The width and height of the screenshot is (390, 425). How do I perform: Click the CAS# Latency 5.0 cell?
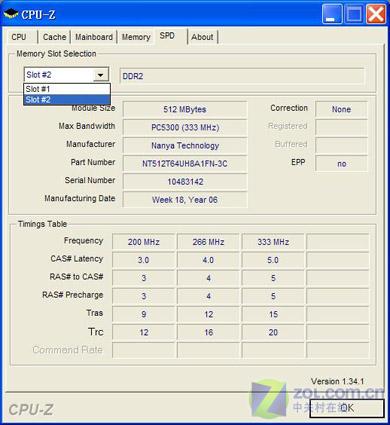273,260
